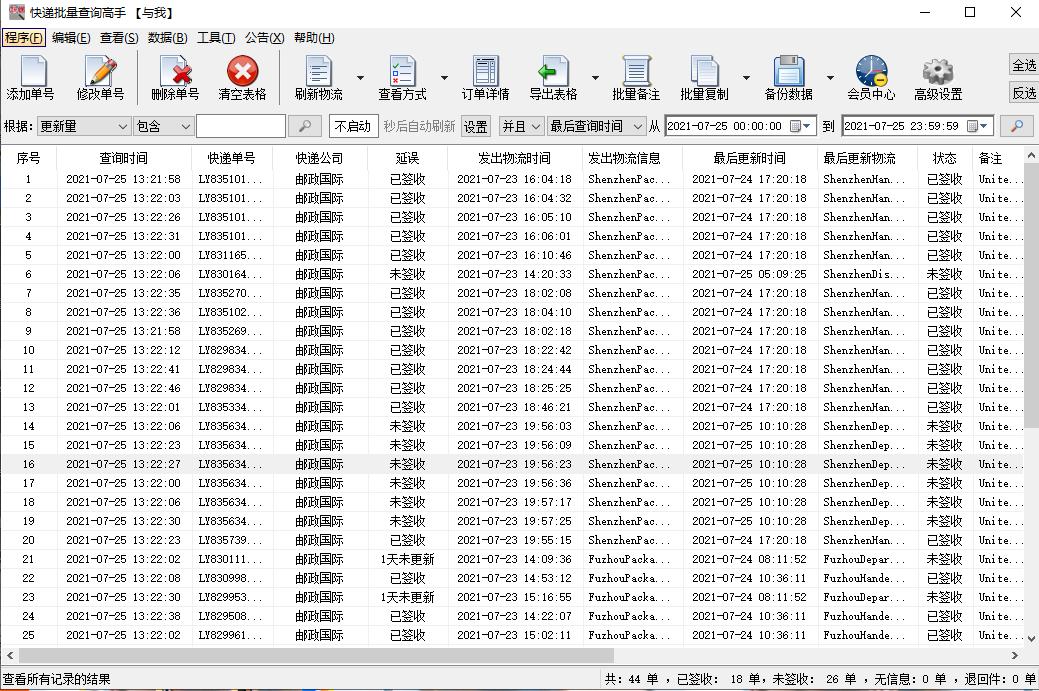
Task: Open the 更新量 filter dropdown
Action: point(82,126)
